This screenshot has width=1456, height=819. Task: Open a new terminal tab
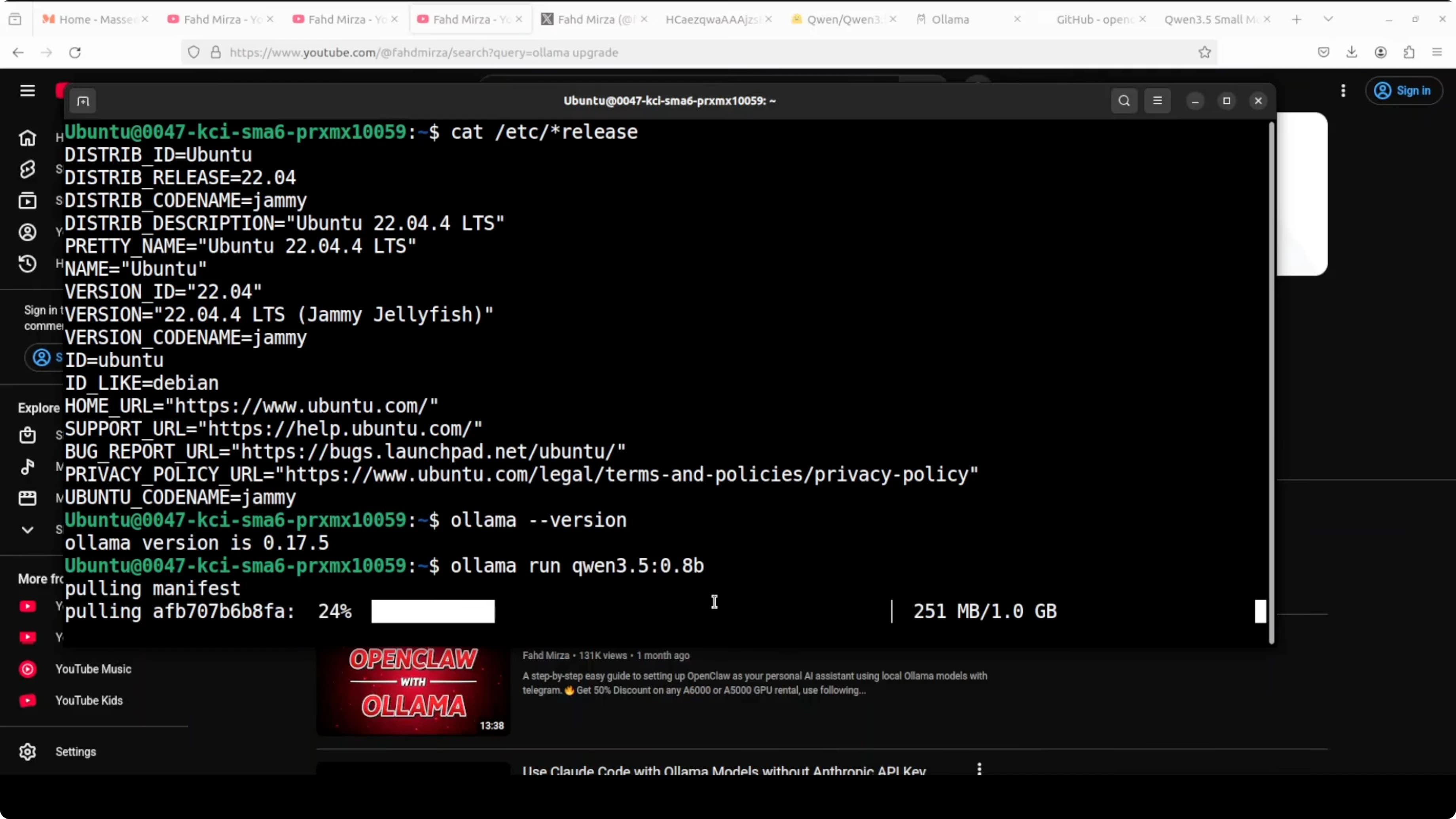(83, 100)
